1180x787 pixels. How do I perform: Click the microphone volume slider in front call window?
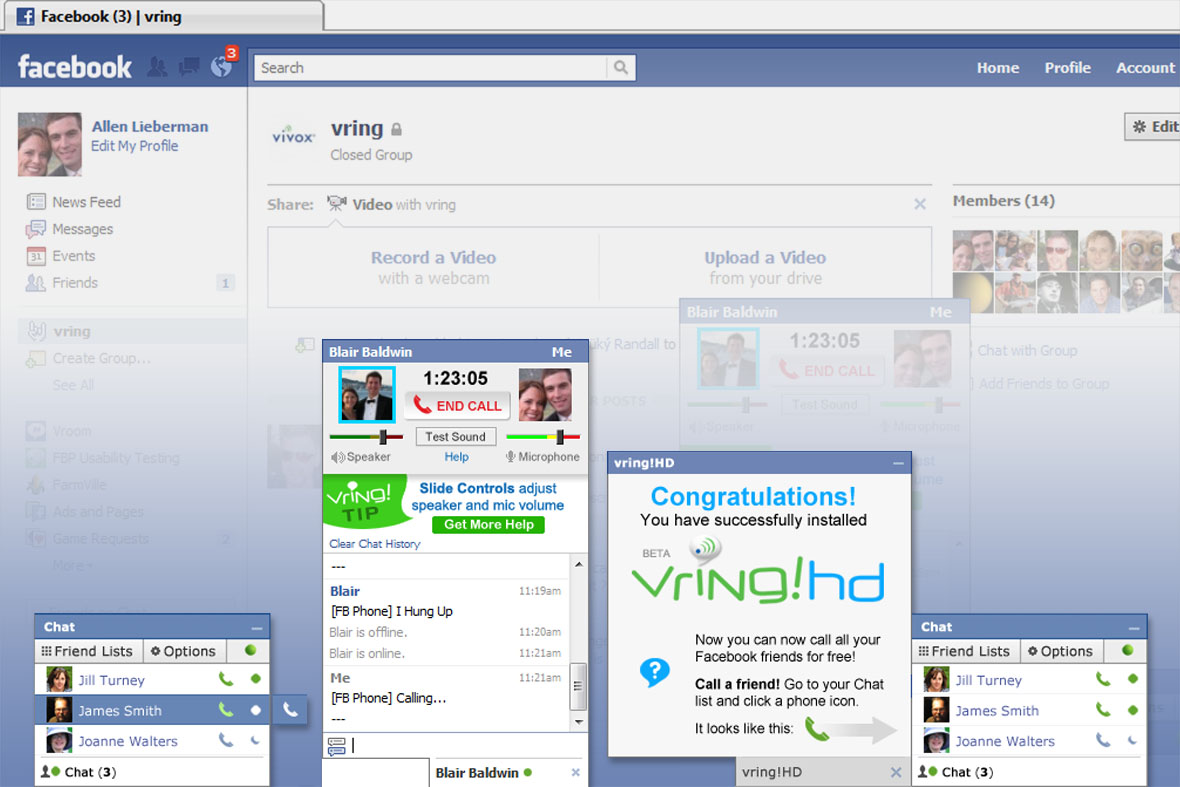click(x=543, y=436)
